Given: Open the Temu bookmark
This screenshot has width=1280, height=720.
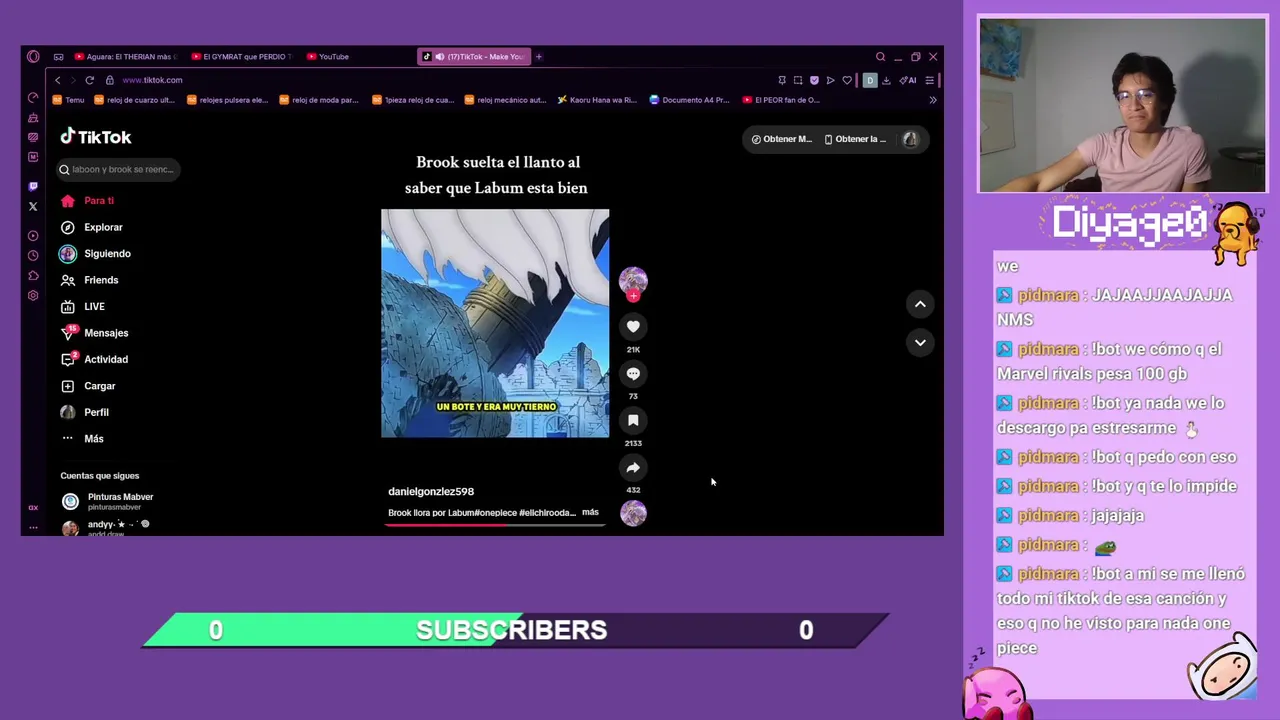Looking at the screenshot, I should point(69,100).
